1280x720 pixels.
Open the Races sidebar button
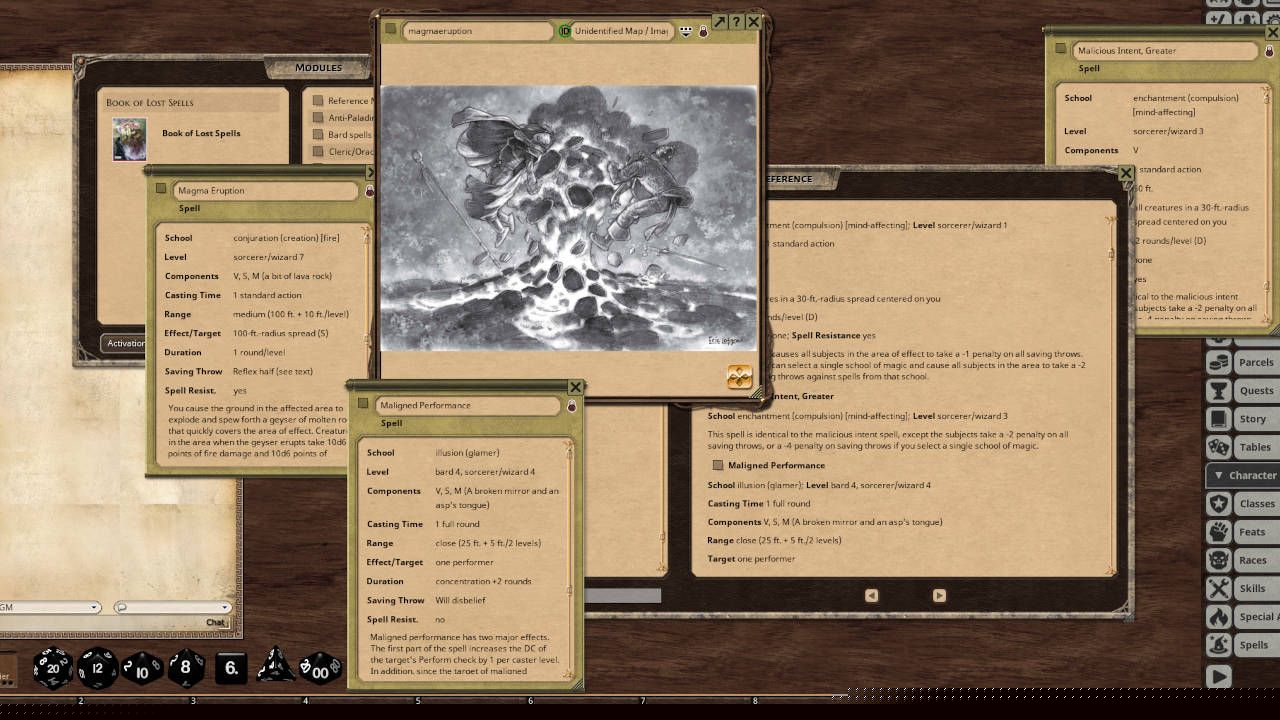pos(1241,560)
